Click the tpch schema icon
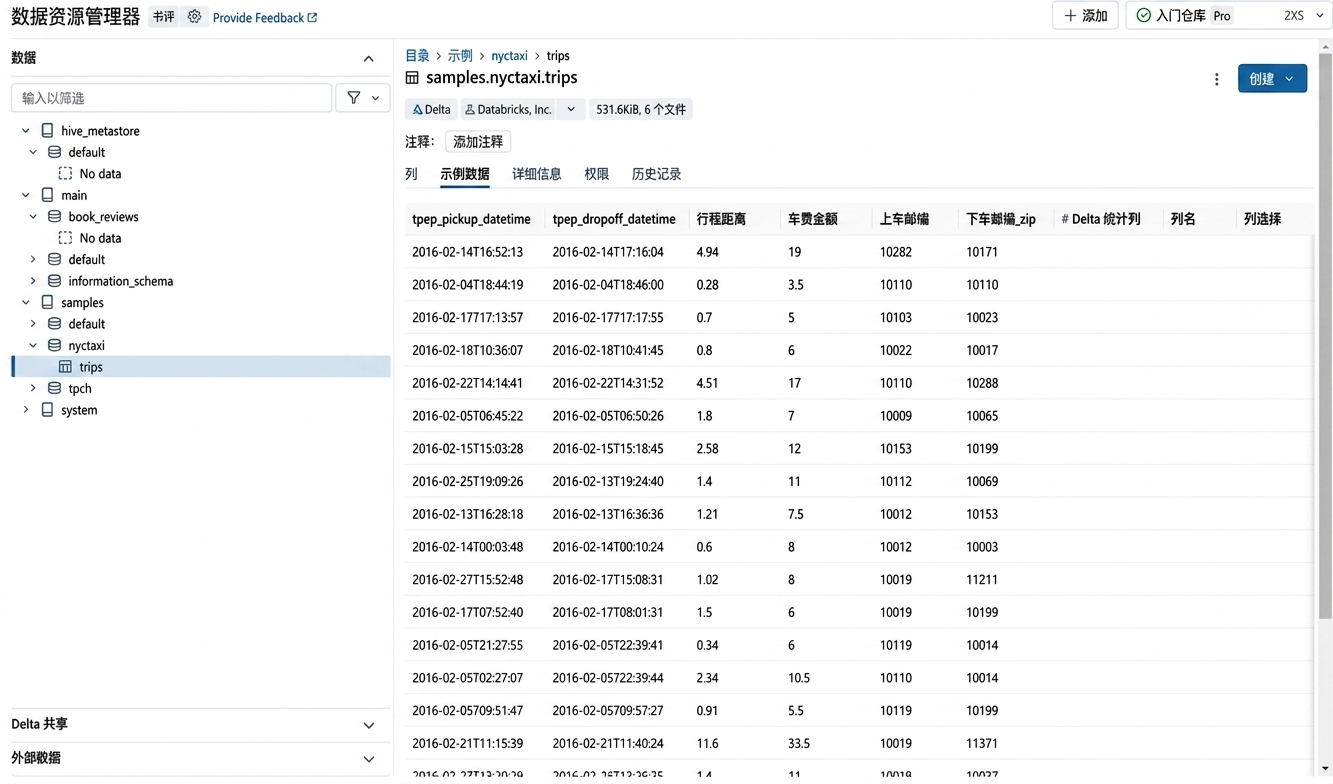1333x784 pixels. pos(55,388)
